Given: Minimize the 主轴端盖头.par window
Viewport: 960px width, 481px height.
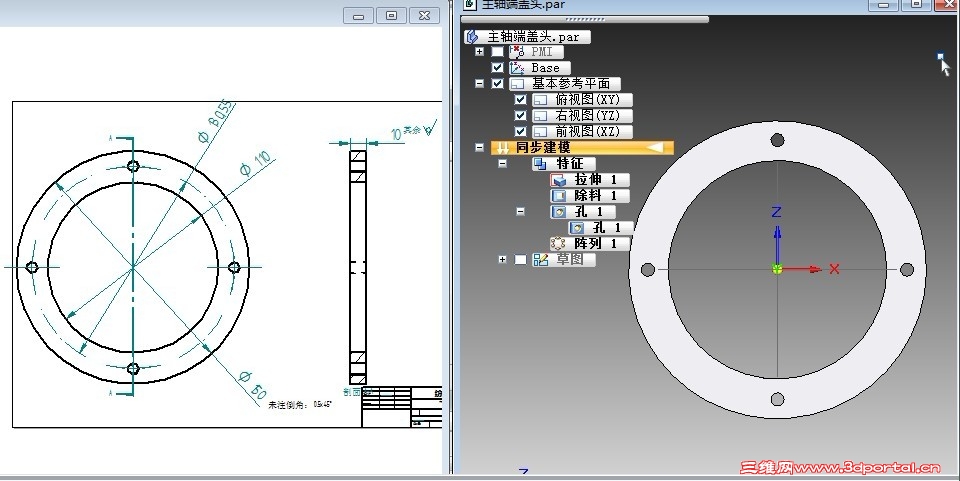Looking at the screenshot, I should tap(883, 5).
